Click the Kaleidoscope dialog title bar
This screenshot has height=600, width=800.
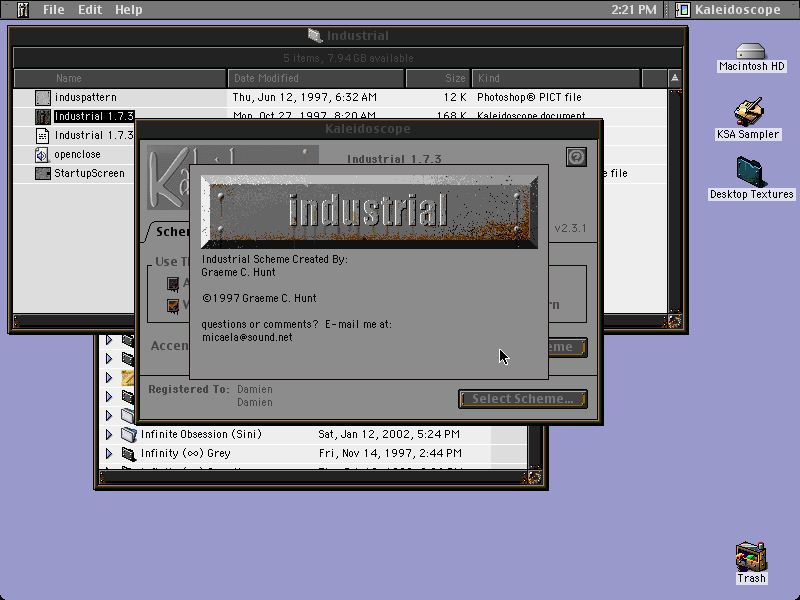tap(368, 129)
